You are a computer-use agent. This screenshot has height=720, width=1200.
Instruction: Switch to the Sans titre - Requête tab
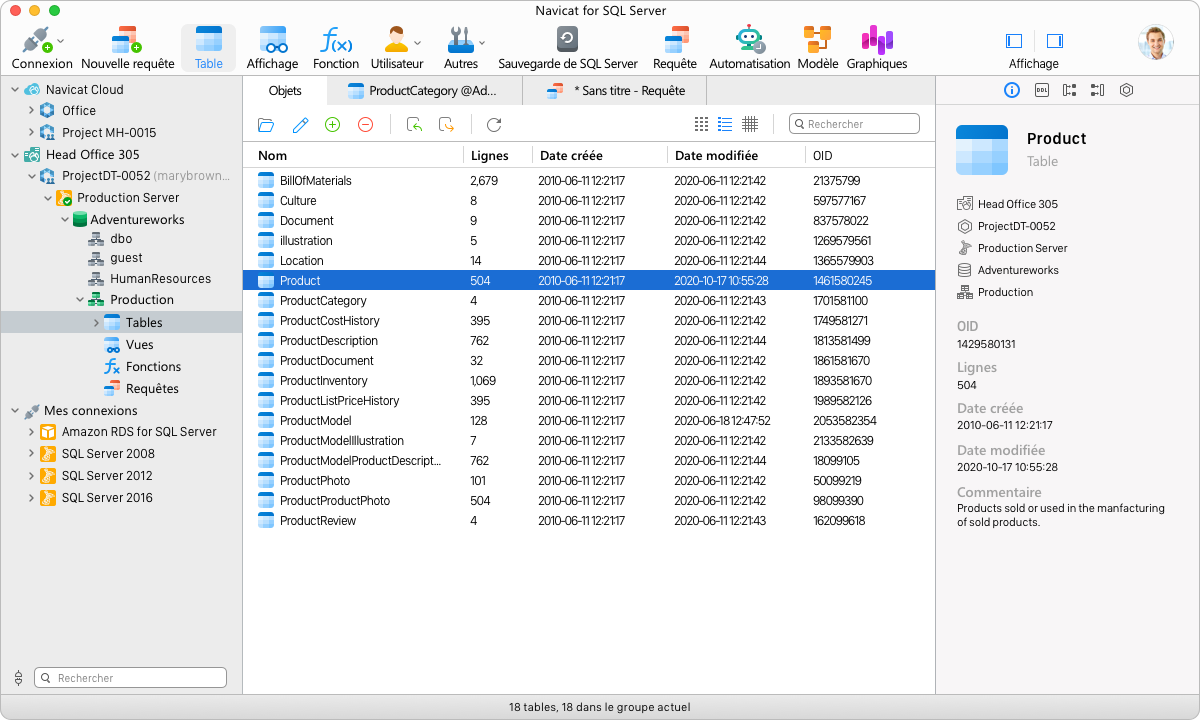click(x=615, y=91)
